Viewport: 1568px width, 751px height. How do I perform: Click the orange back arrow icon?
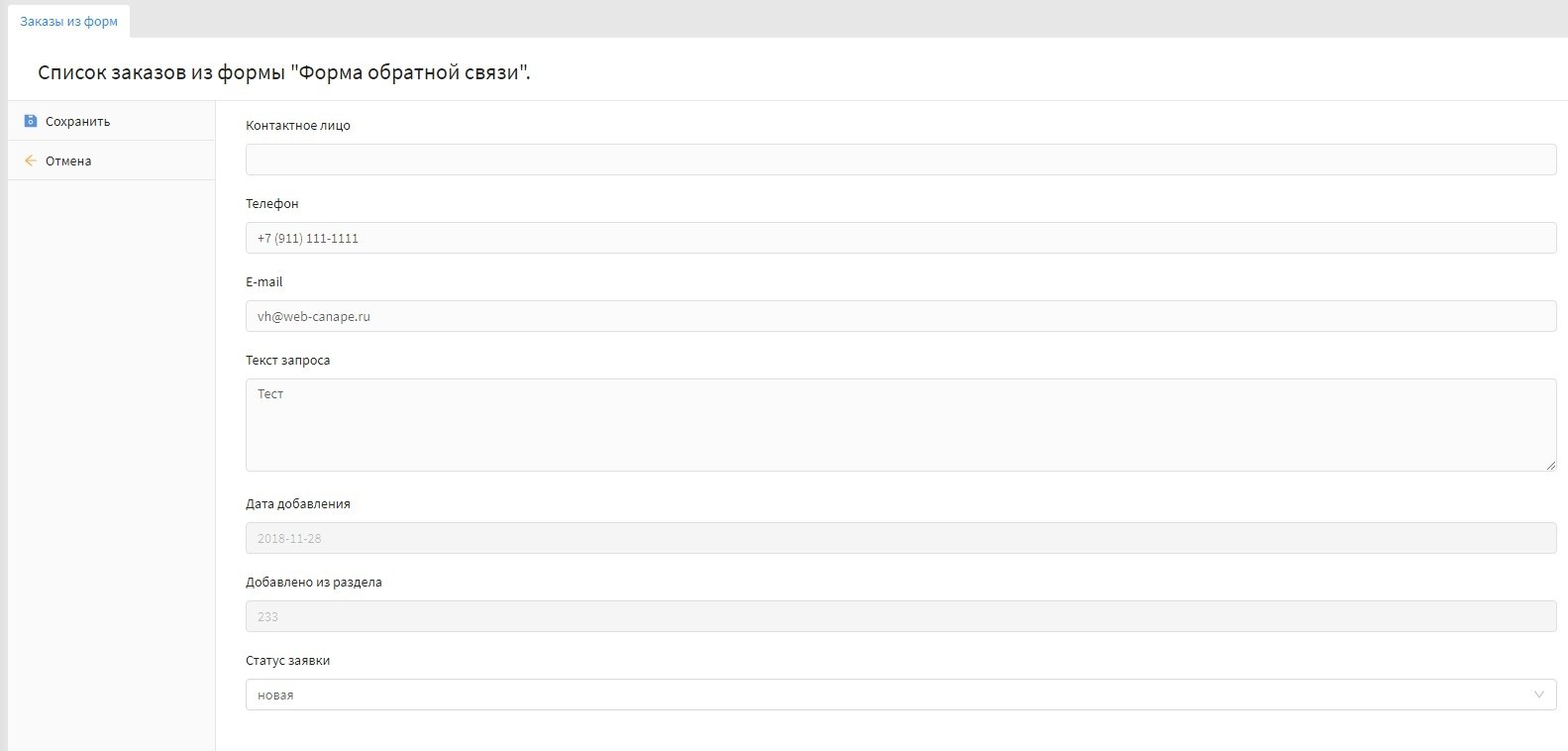click(x=31, y=161)
